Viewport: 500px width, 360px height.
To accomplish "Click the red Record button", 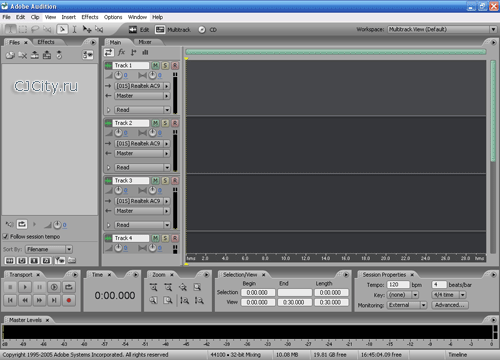I will pyautogui.click(x=69, y=300).
